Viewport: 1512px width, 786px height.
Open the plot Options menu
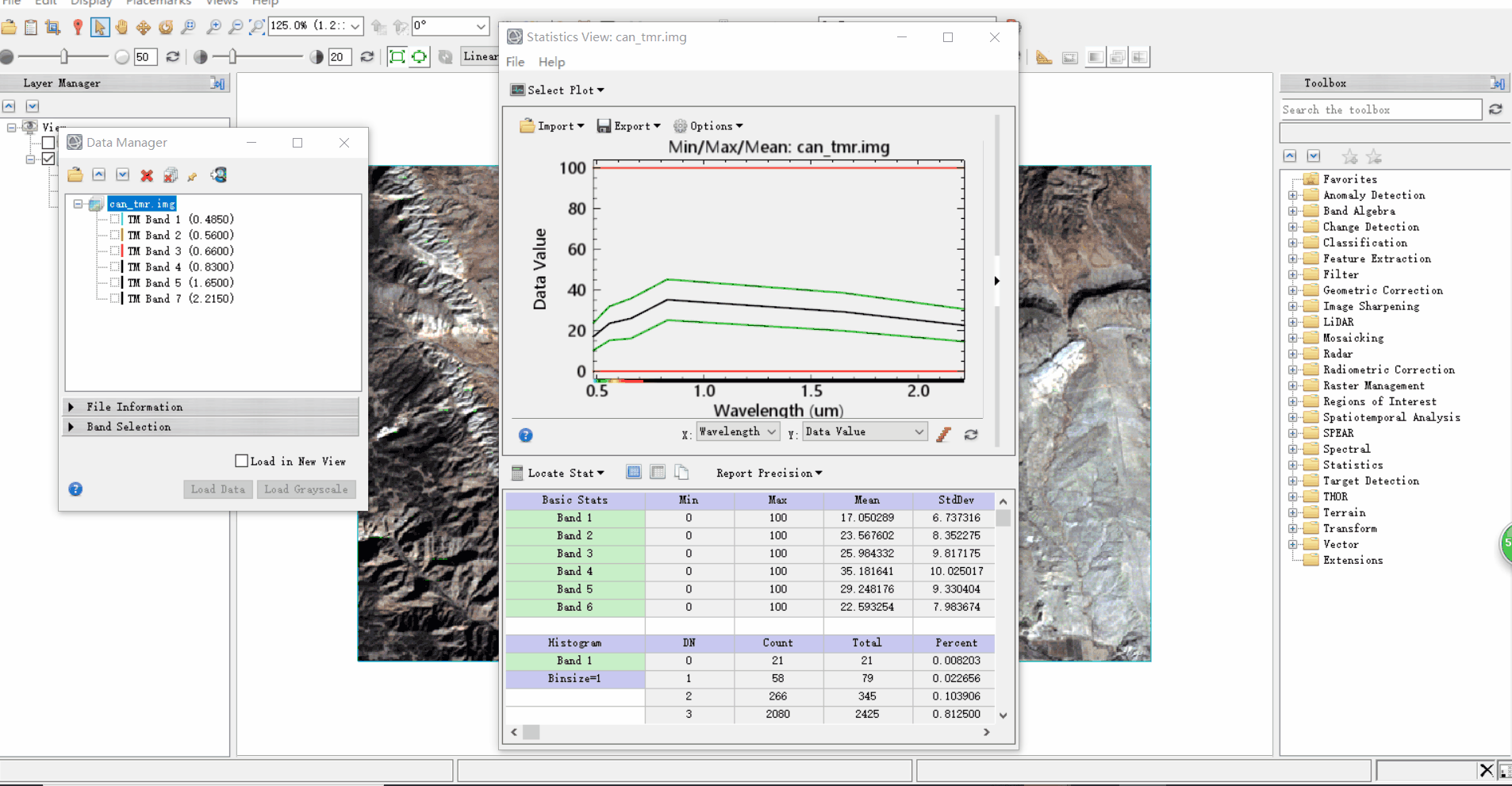(708, 126)
